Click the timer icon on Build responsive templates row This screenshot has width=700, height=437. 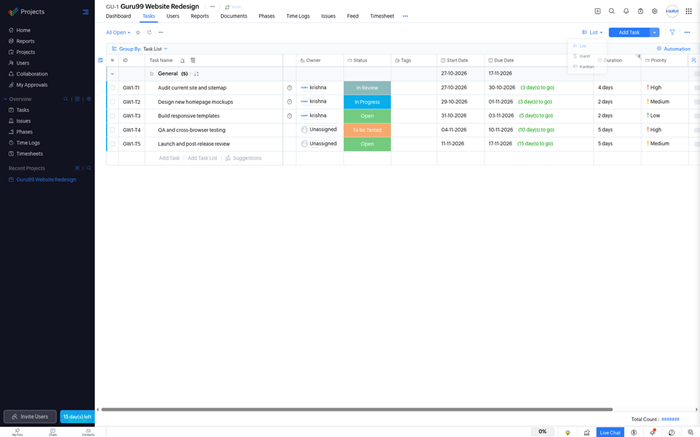(289, 116)
